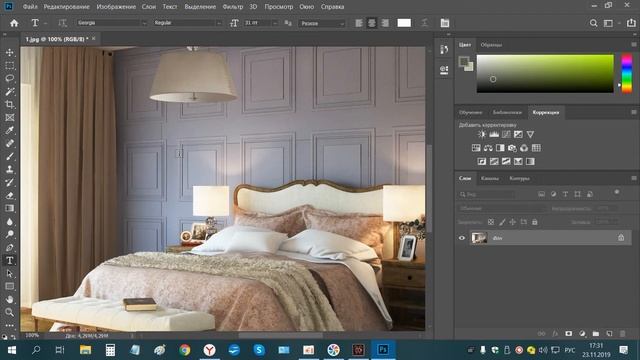
Task: Open the anti-aliasing Резкое dropdown
Action: (322, 23)
